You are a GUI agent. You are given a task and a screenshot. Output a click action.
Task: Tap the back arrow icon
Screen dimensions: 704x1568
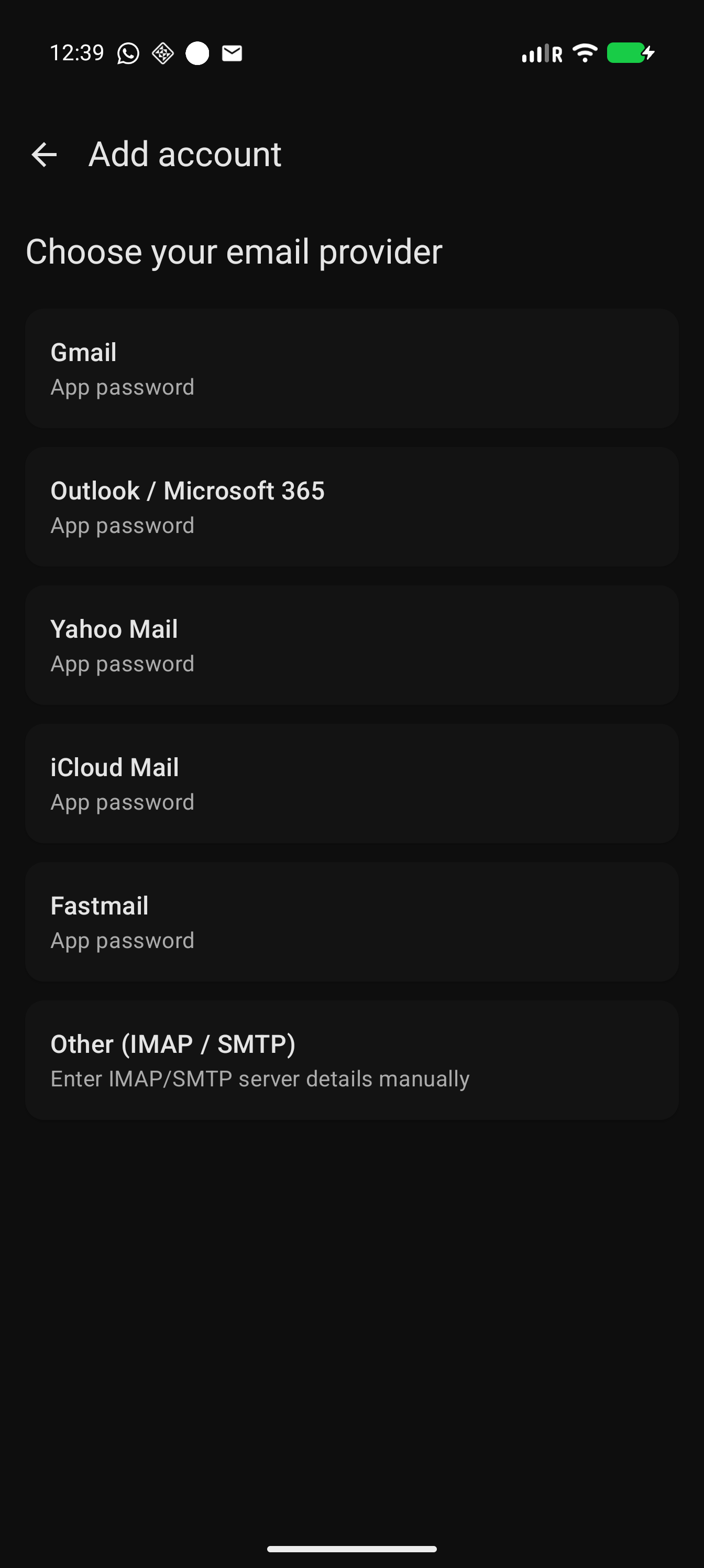pyautogui.click(x=44, y=155)
